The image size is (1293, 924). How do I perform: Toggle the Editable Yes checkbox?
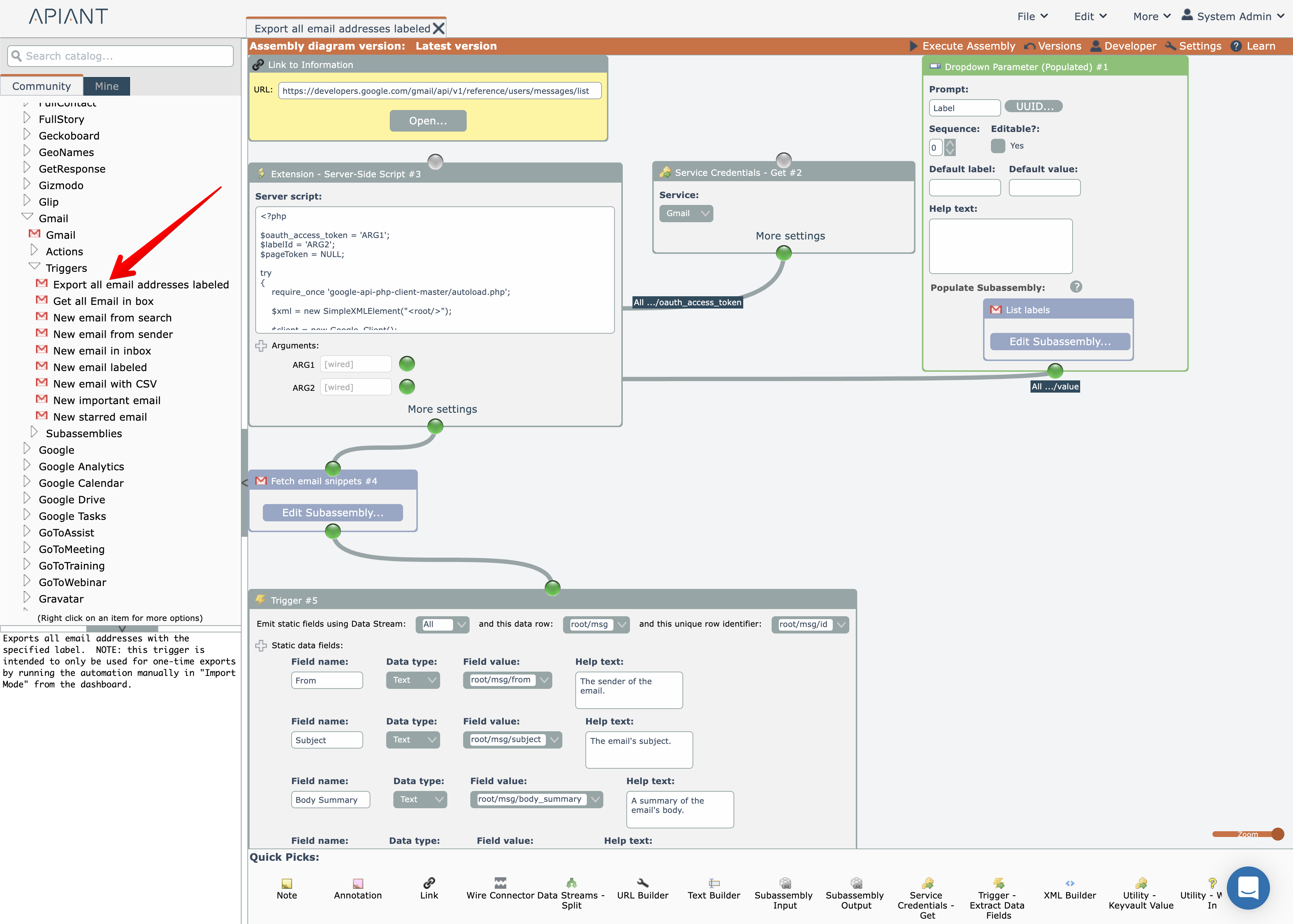pyautogui.click(x=998, y=146)
